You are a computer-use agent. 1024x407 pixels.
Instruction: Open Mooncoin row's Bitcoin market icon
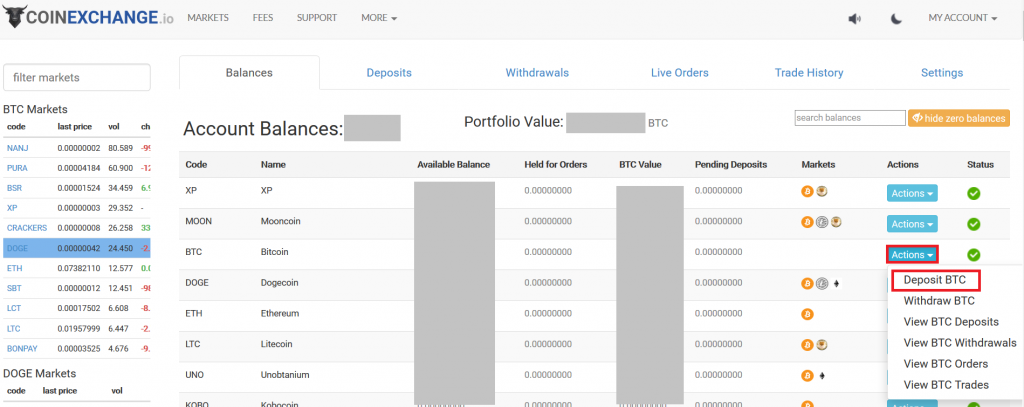coord(807,222)
